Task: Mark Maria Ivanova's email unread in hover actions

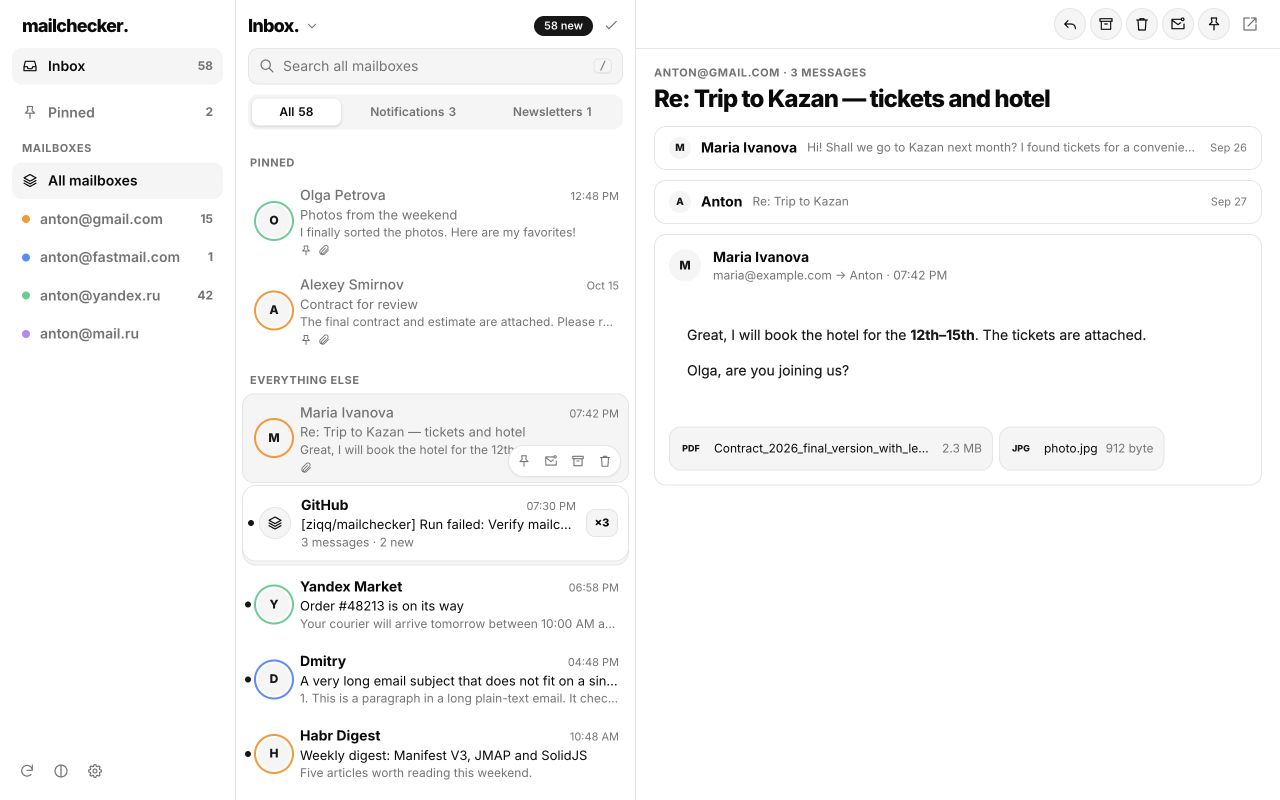Action: tap(551, 461)
